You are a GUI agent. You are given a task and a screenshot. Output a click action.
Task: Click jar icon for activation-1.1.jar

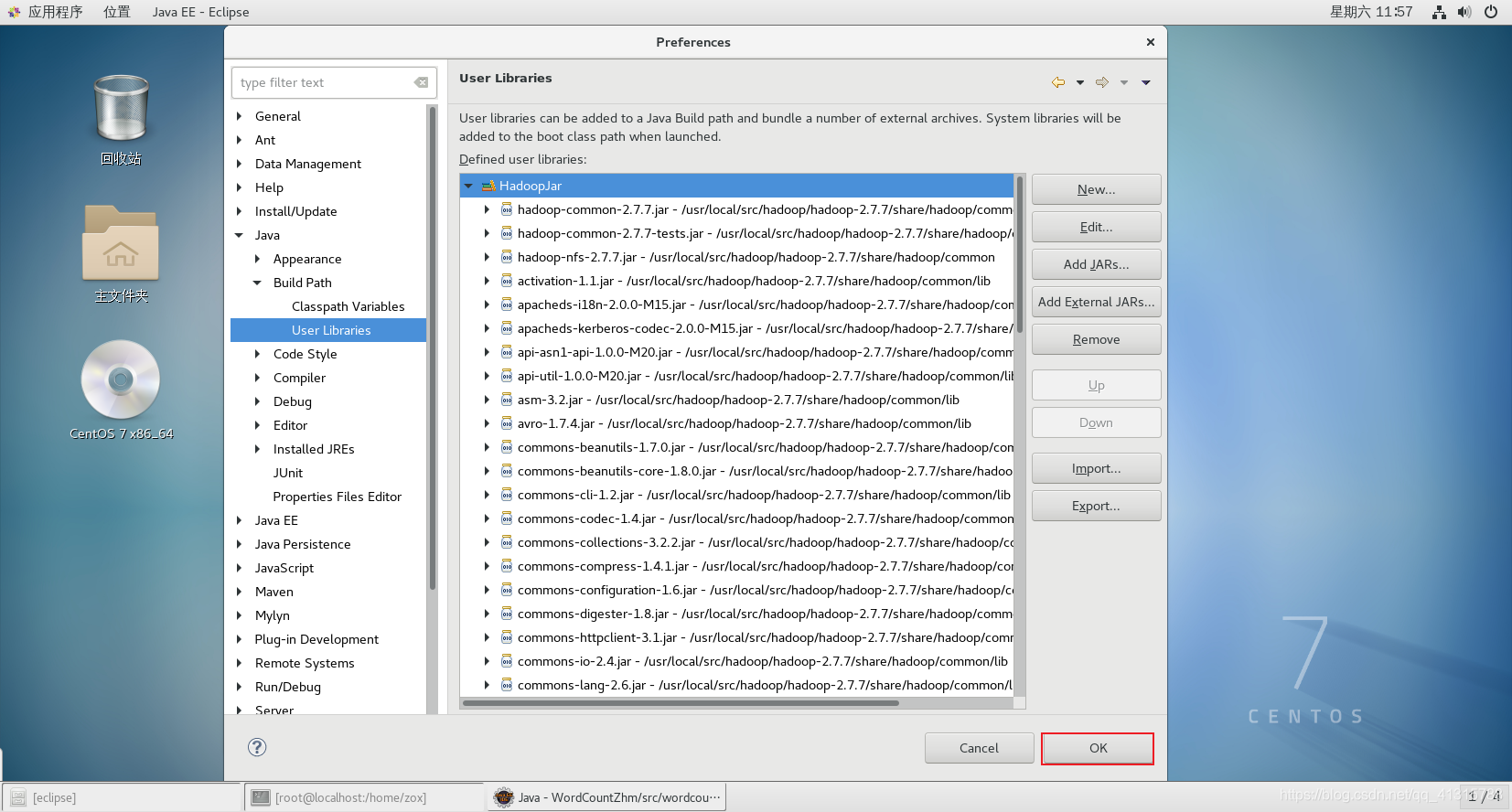(507, 281)
